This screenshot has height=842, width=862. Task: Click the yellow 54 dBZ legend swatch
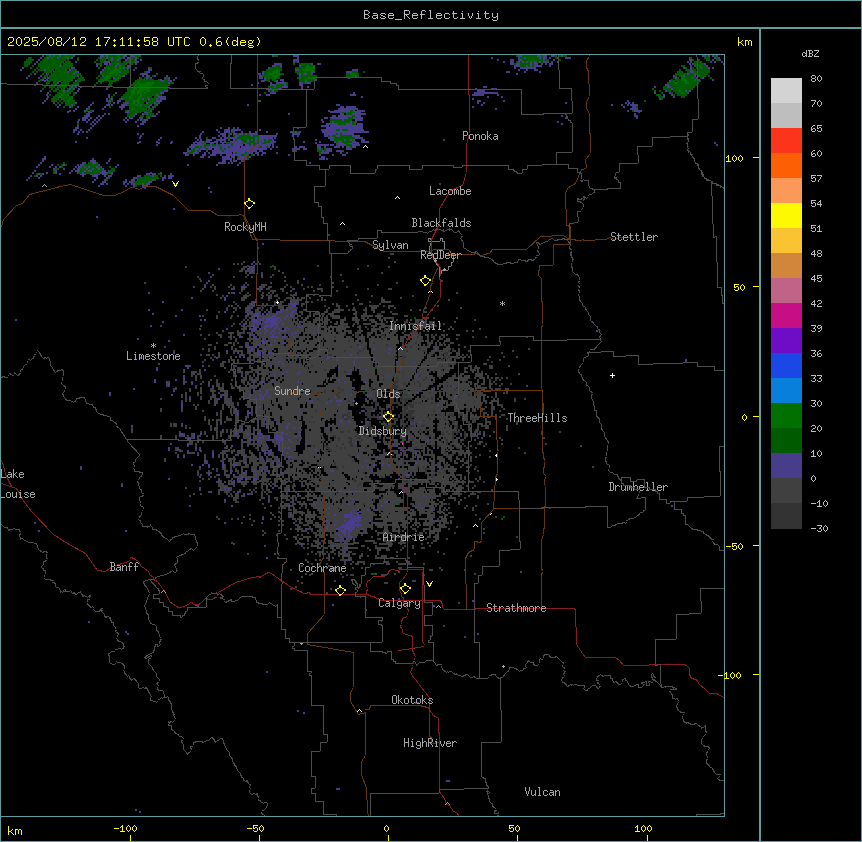pyautogui.click(x=786, y=215)
